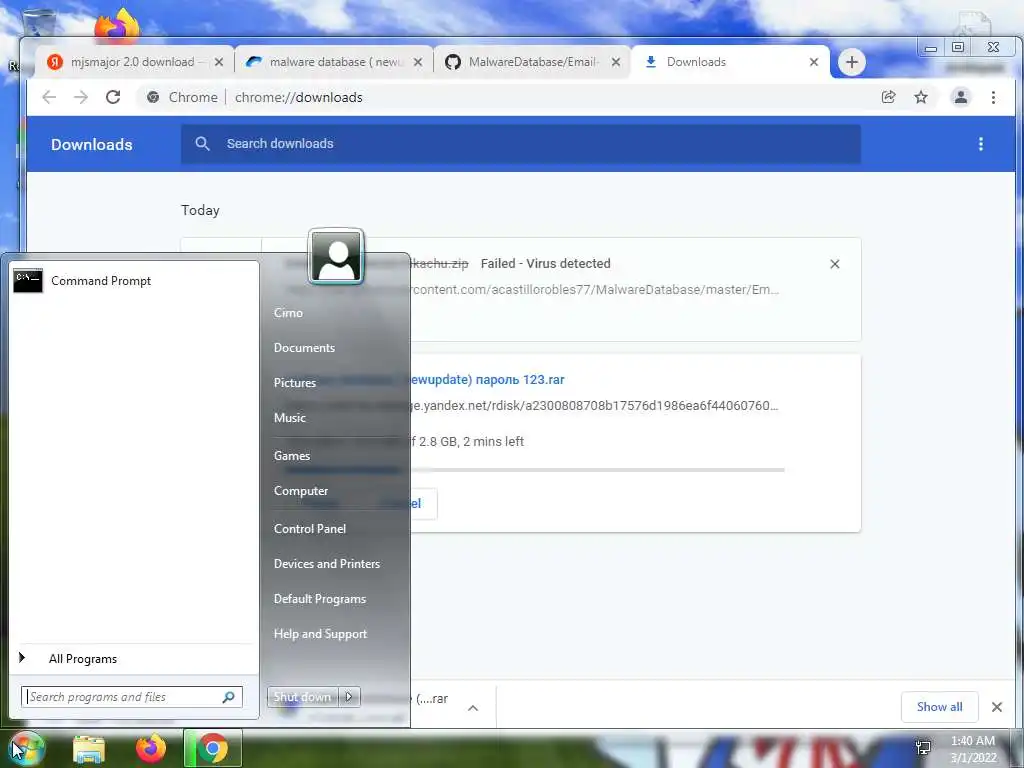Close the MalwareDatabase GitHub tab
The image size is (1024, 768).
[x=616, y=62]
